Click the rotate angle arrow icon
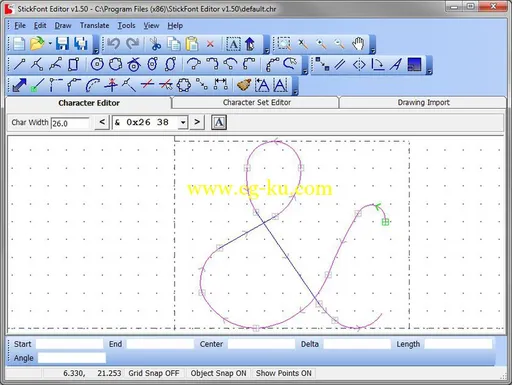 tap(377, 64)
